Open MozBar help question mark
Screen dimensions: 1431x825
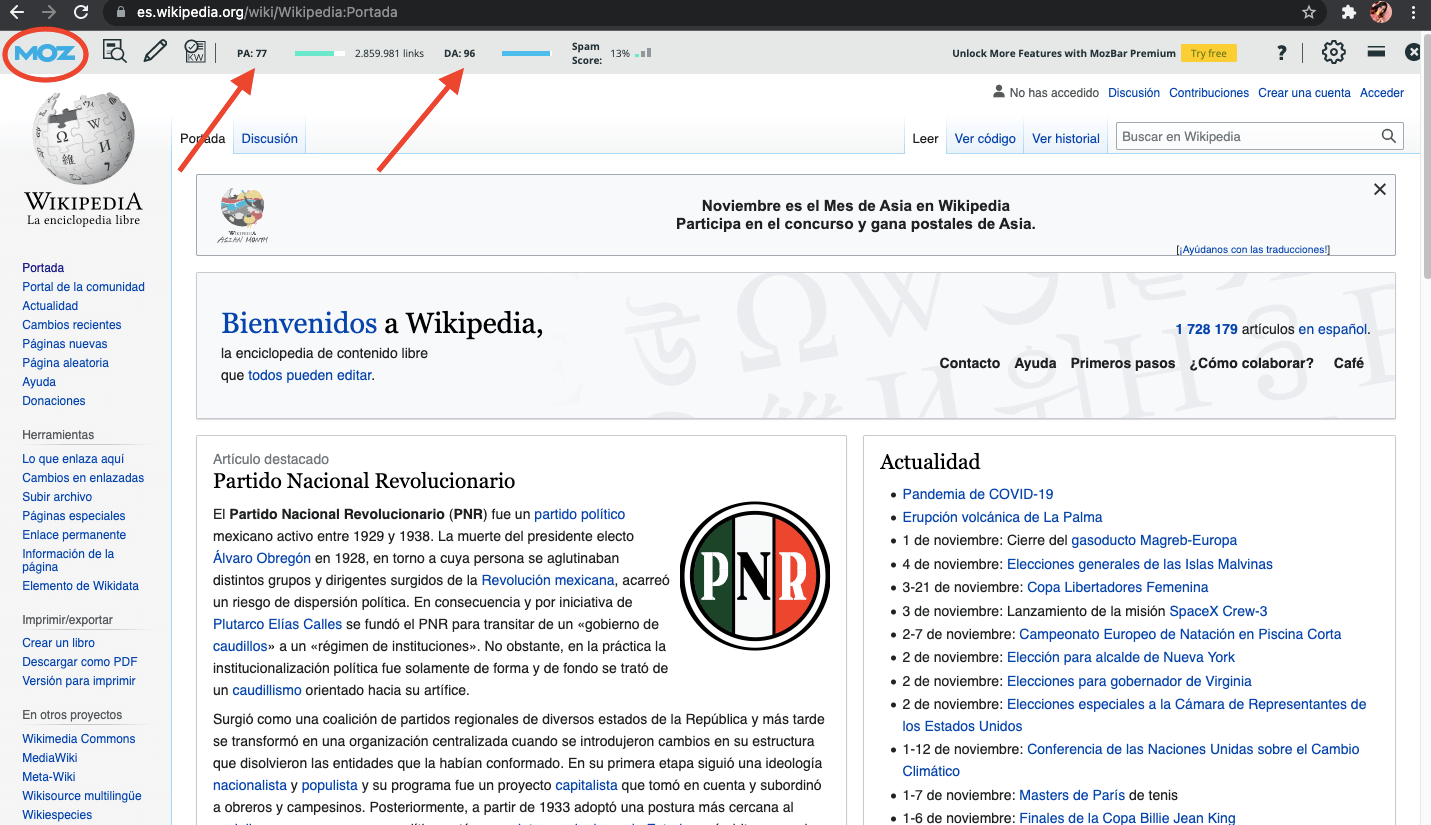click(1282, 53)
